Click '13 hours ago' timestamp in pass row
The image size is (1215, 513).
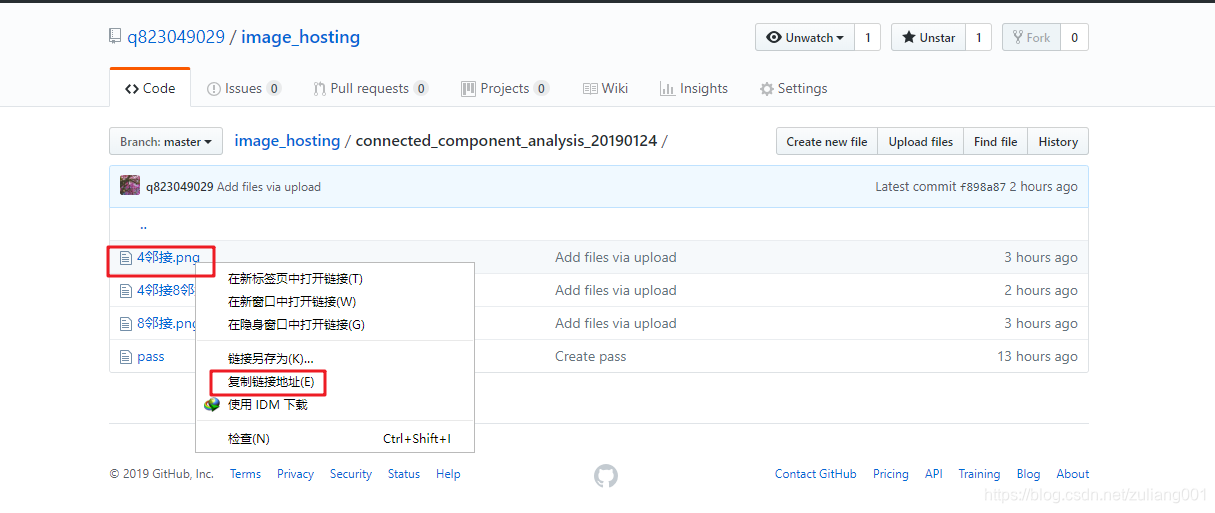[x=1037, y=357]
